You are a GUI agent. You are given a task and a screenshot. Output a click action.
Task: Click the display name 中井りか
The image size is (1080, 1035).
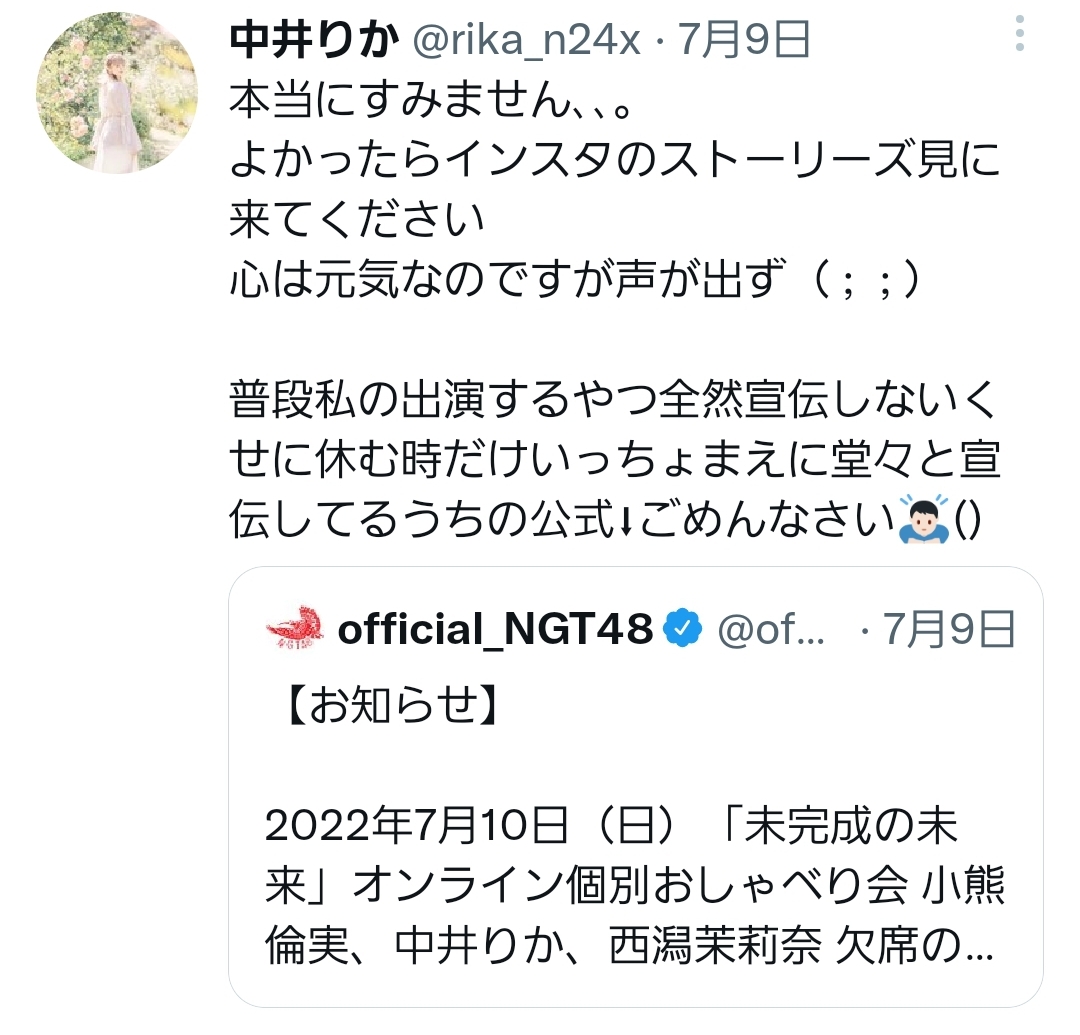(x=314, y=40)
